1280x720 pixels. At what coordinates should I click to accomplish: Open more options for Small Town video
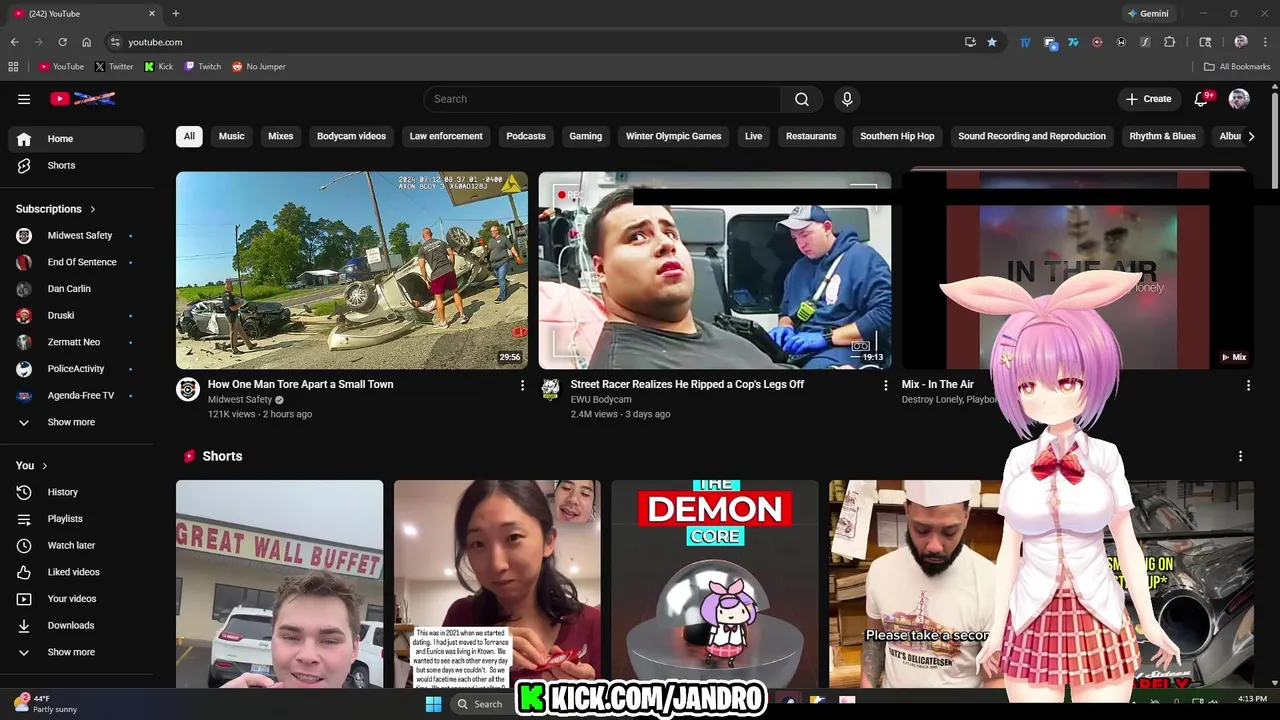tap(522, 385)
